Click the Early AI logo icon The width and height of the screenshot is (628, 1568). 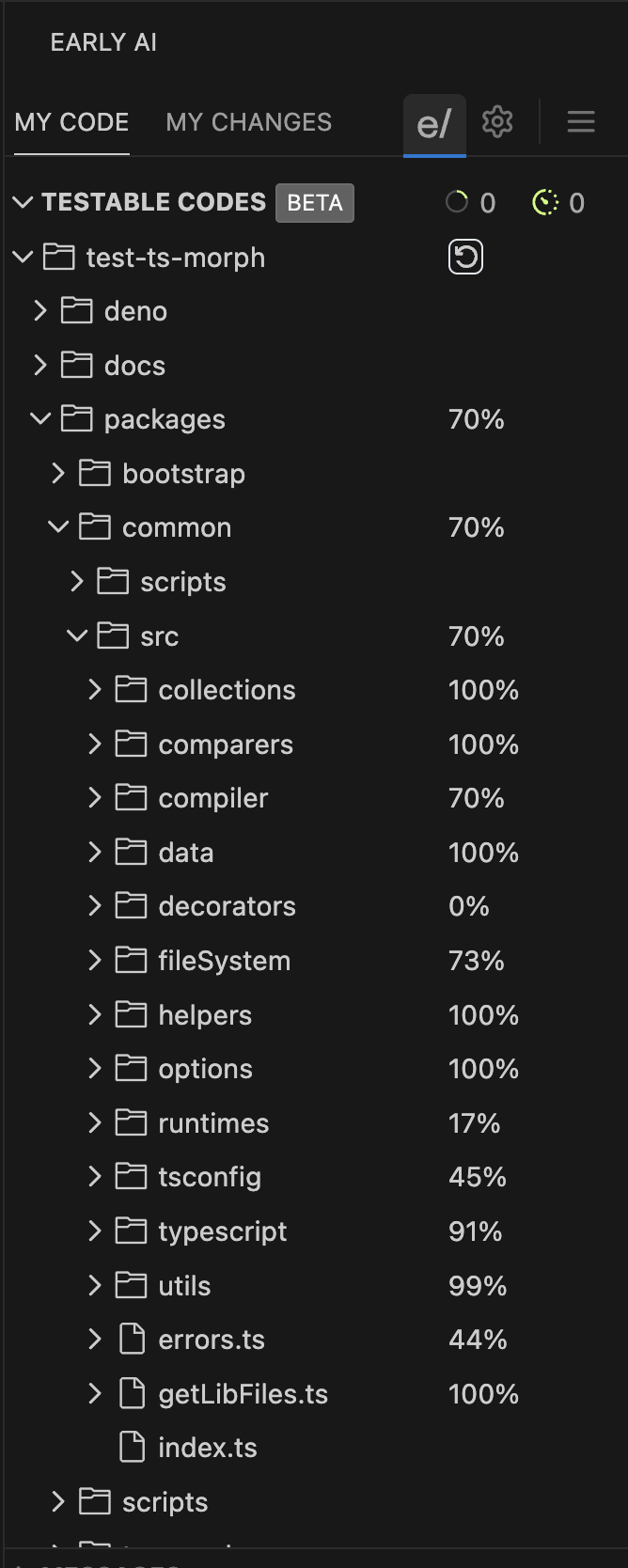click(434, 123)
